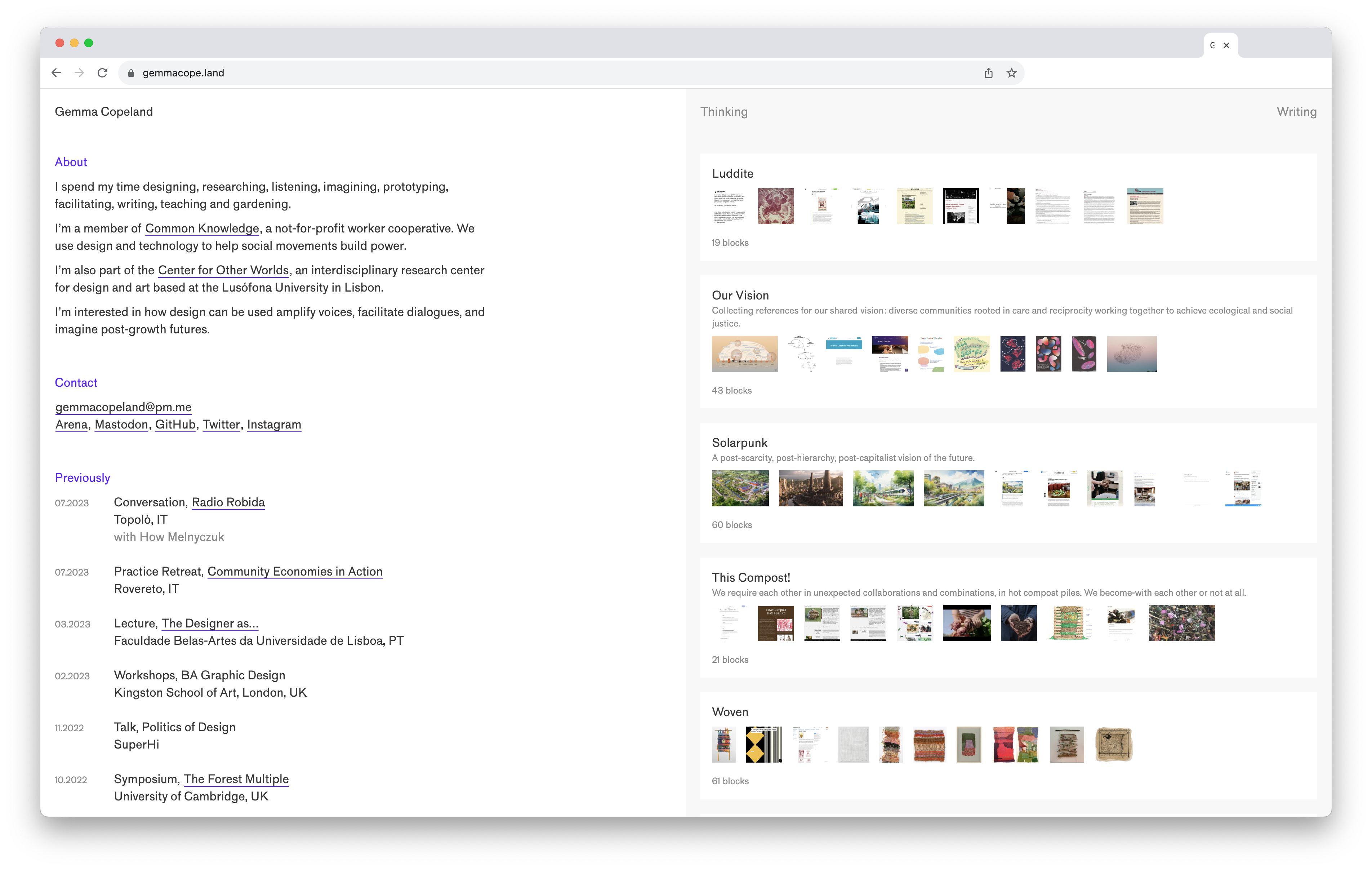
Task: Reload the page with refresh icon
Action: [103, 73]
